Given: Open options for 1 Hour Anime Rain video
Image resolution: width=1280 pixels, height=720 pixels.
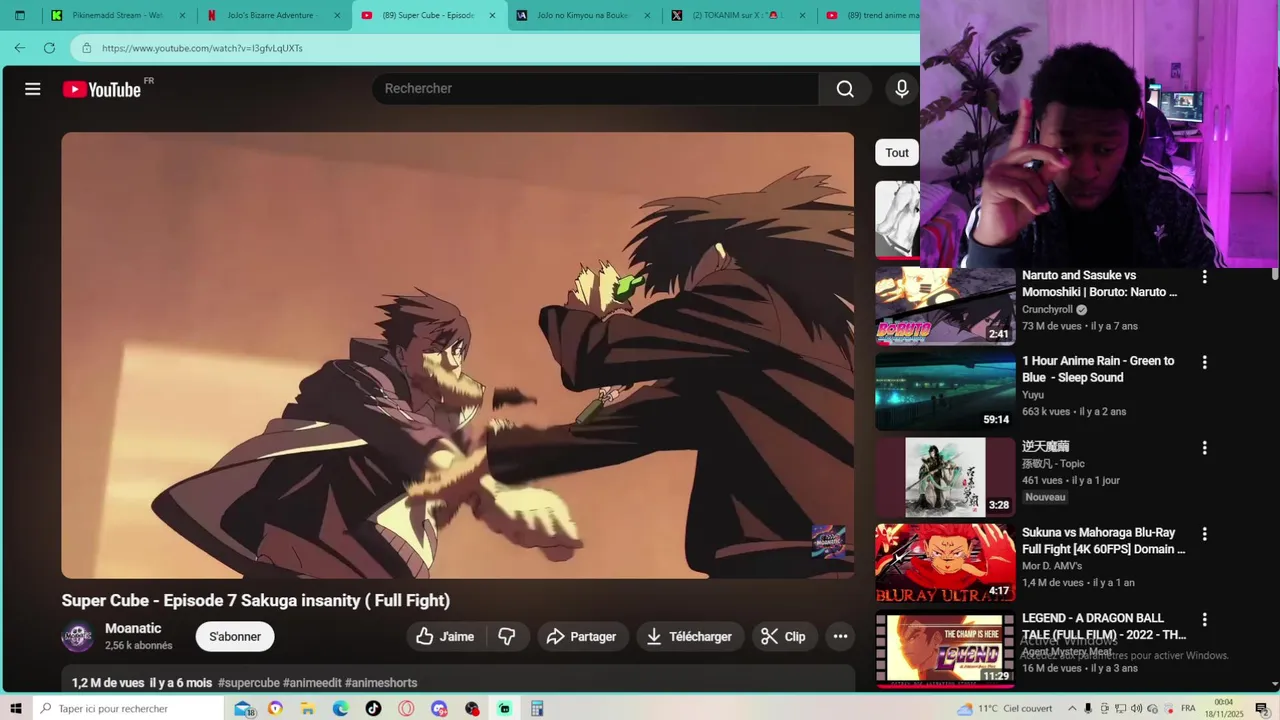Looking at the screenshot, I should click(1204, 363).
